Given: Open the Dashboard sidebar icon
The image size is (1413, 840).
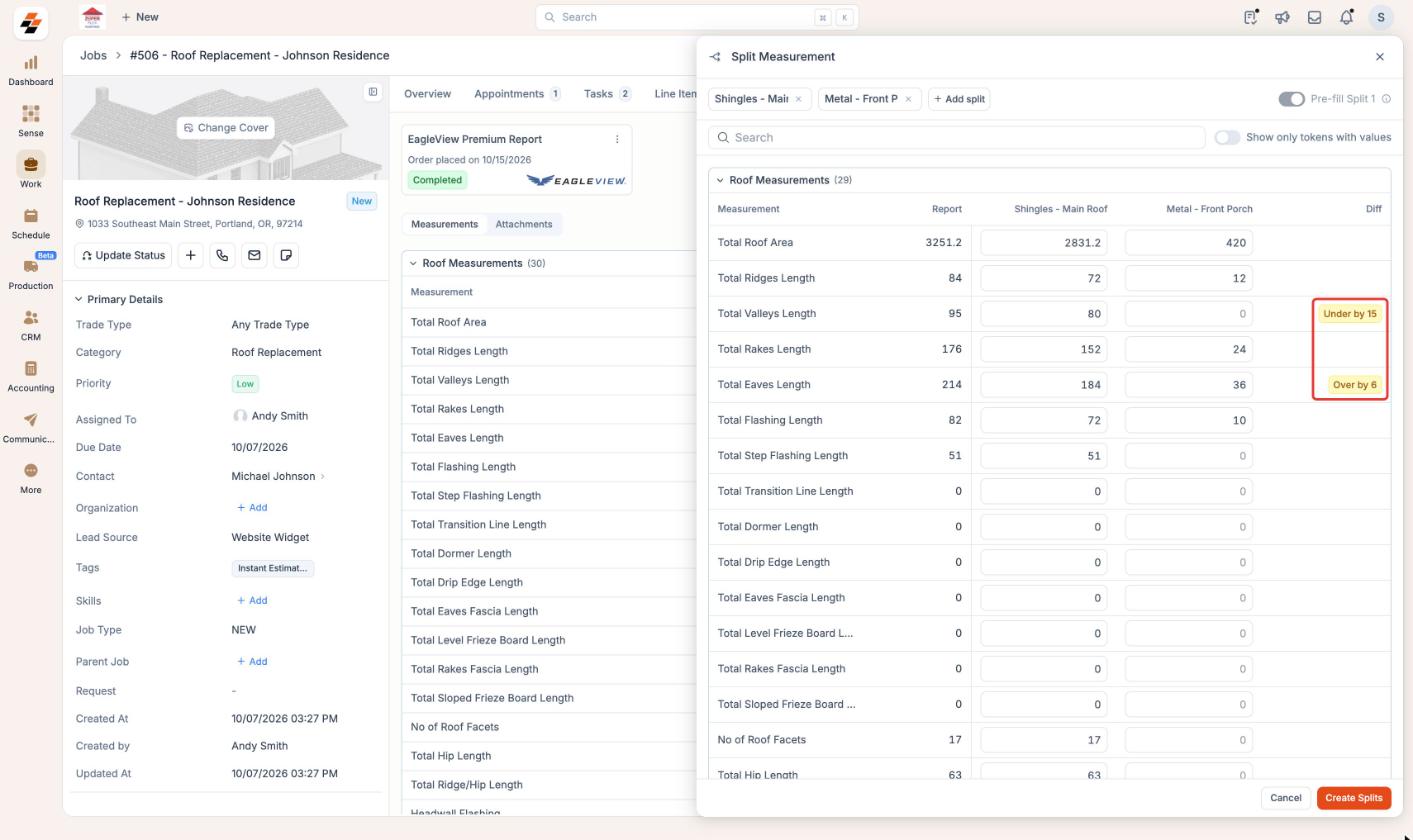Looking at the screenshot, I should [30, 63].
